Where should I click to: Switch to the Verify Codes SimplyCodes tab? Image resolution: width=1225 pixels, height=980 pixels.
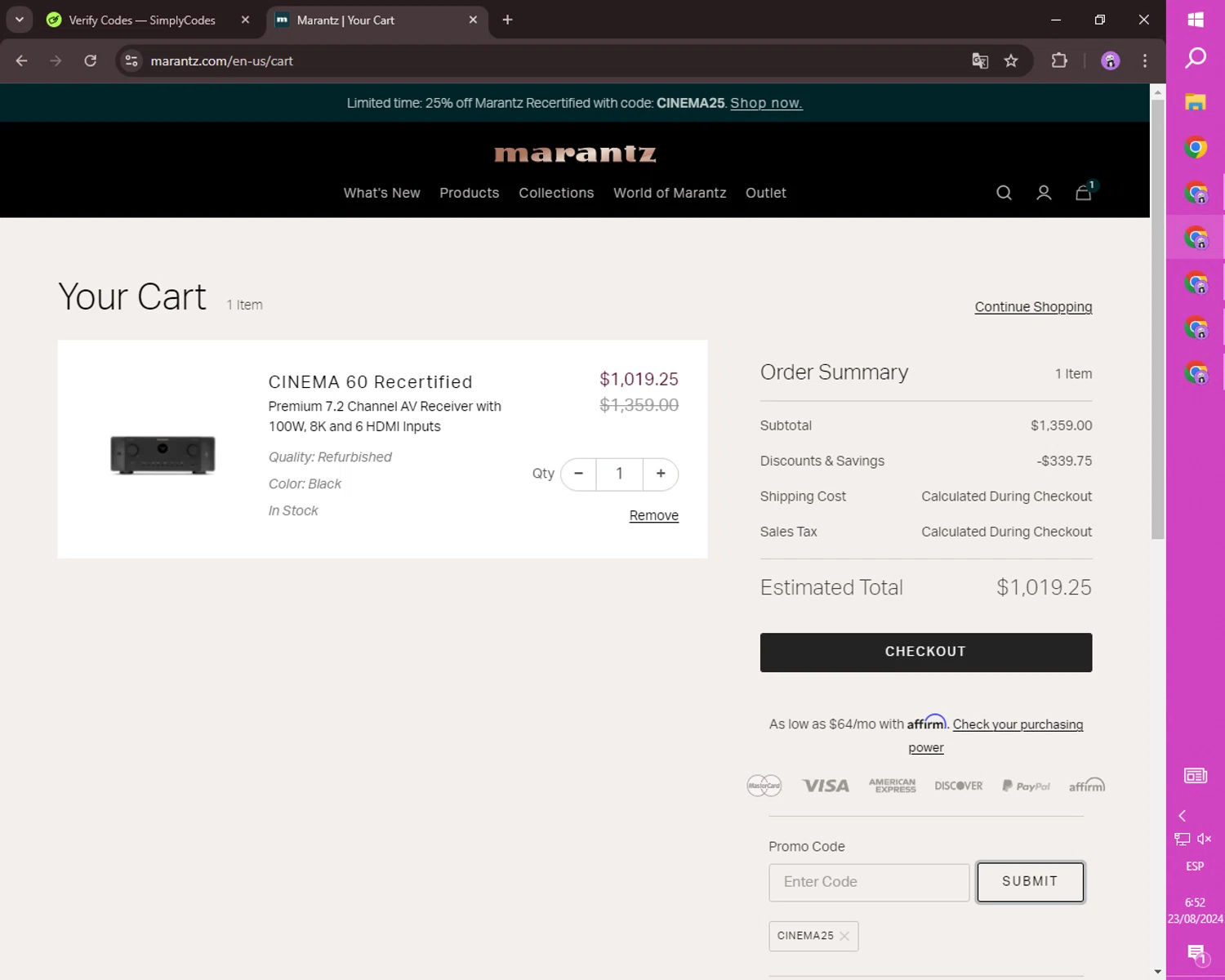point(141,20)
